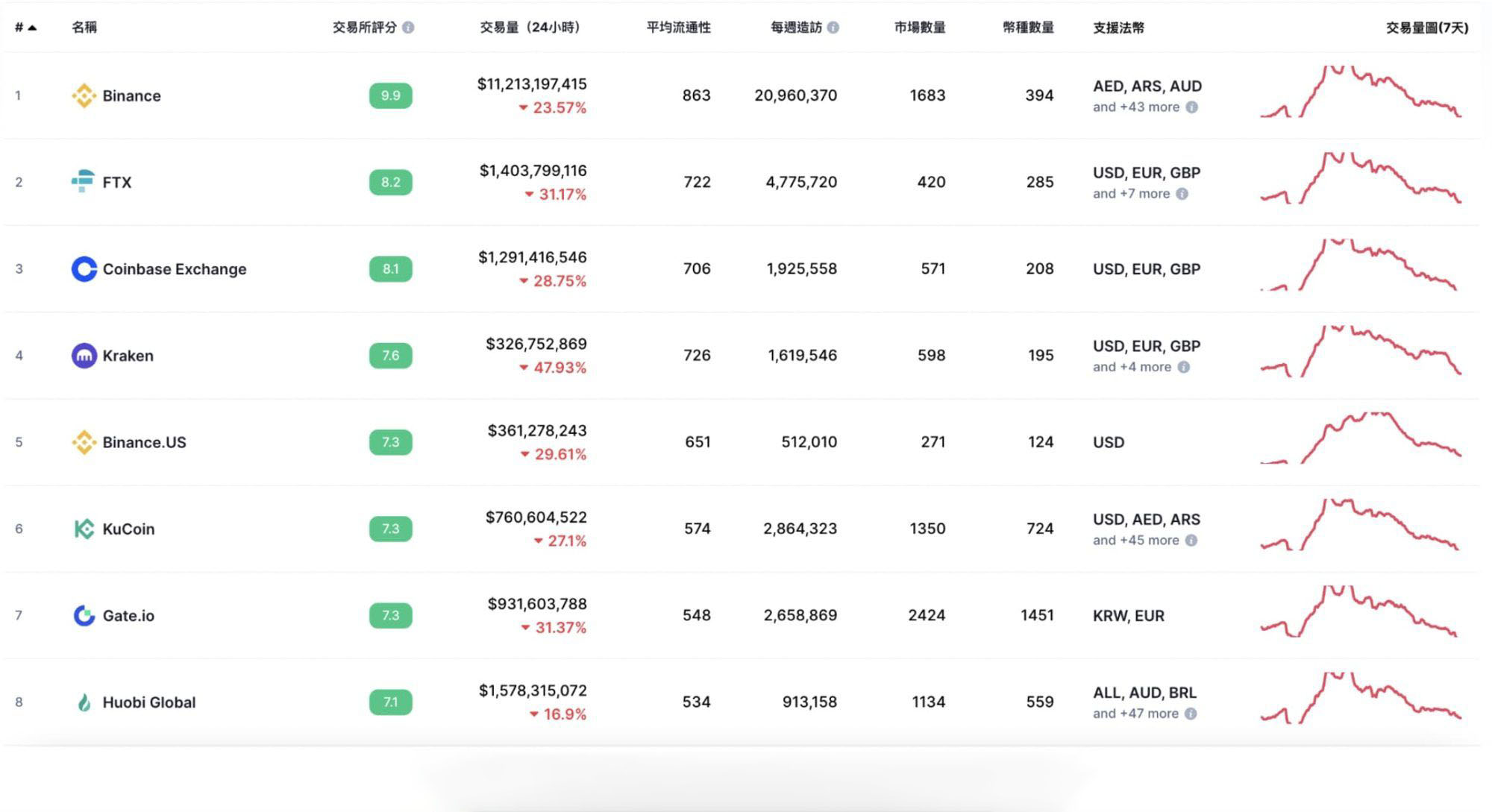Image resolution: width=1492 pixels, height=812 pixels.
Task: Click info icon beside 'and +4 more'
Action: [1184, 367]
